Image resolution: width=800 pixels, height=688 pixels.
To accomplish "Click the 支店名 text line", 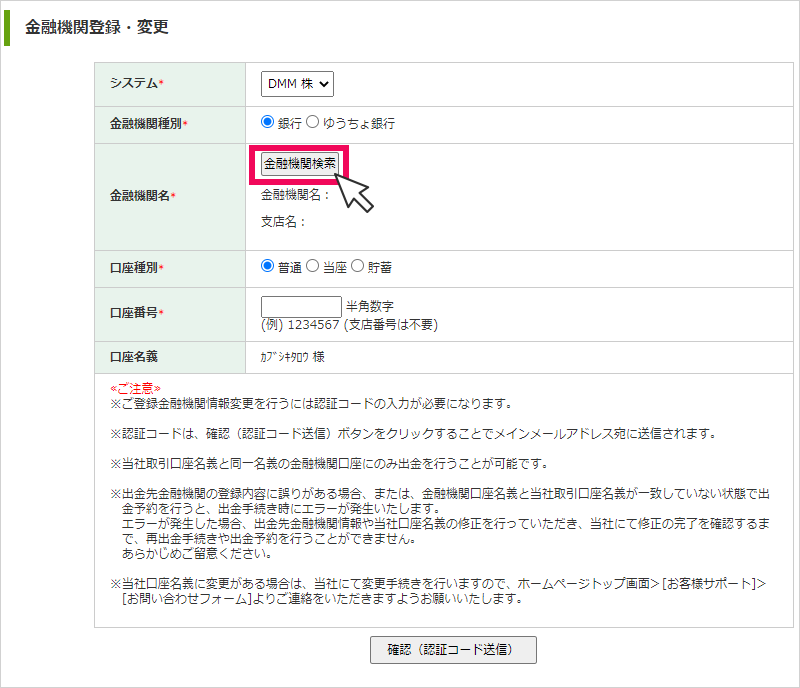I will [283, 222].
